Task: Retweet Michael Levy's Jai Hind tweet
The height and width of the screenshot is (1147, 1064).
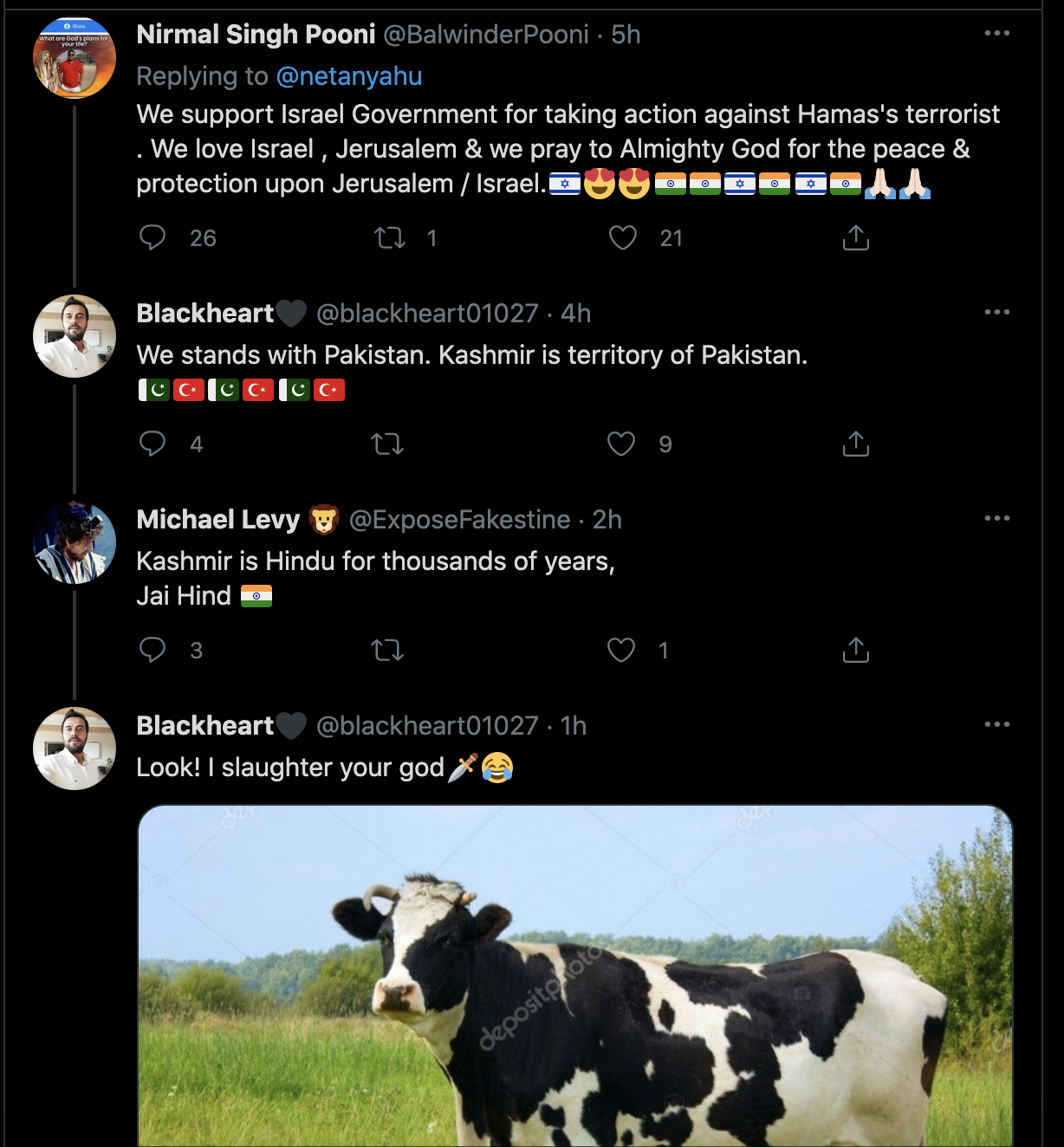Action: coord(387,650)
